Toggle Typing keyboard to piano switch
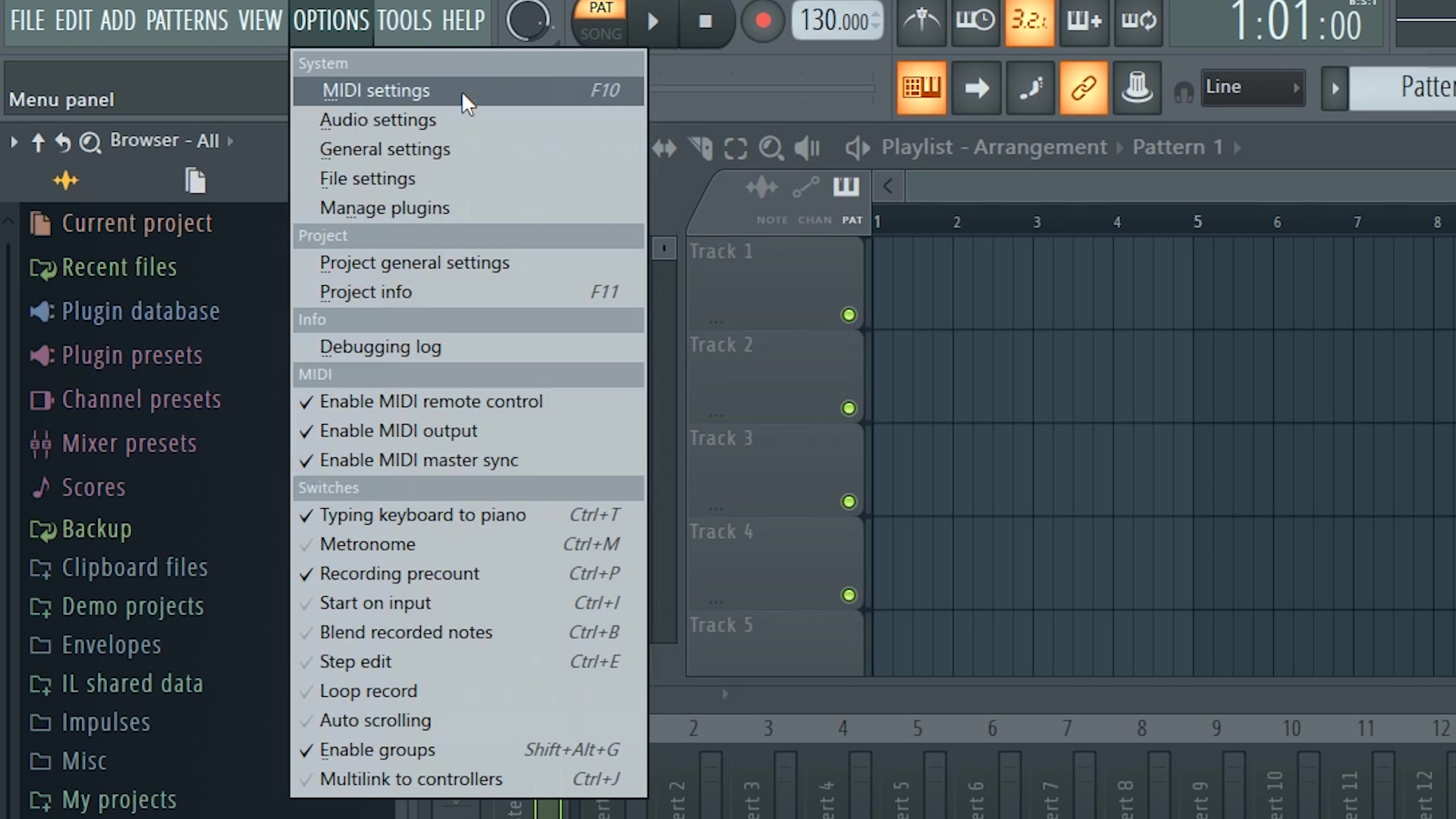The height and width of the screenshot is (819, 1456). 422,515
